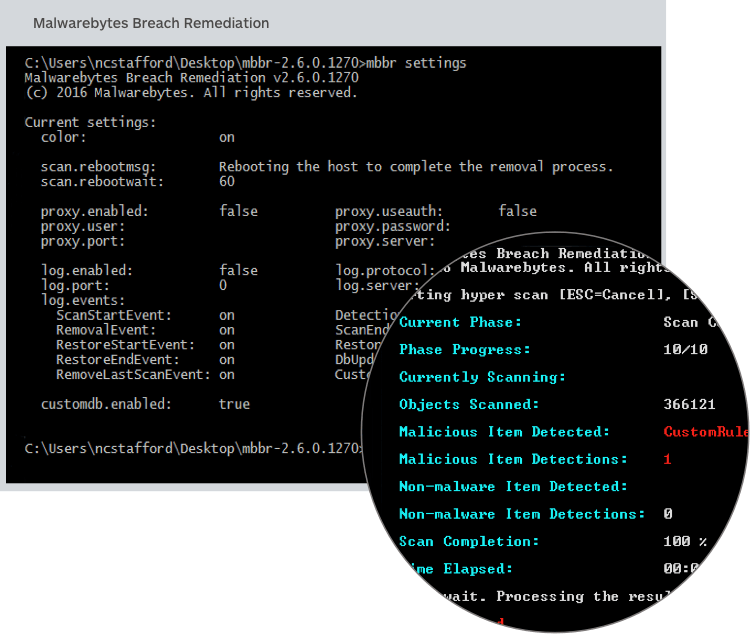Click 'Non-malware Item Detected:' label
750x634 pixels.
[513, 487]
